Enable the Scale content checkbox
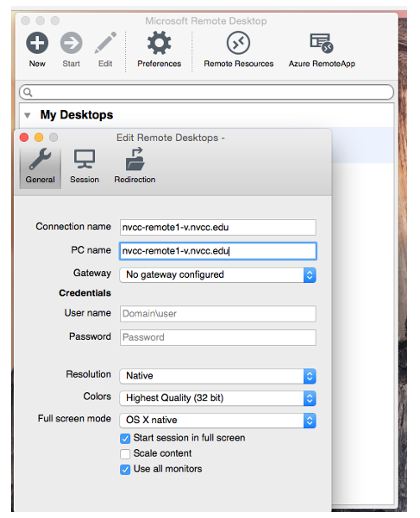 [x=125, y=454]
